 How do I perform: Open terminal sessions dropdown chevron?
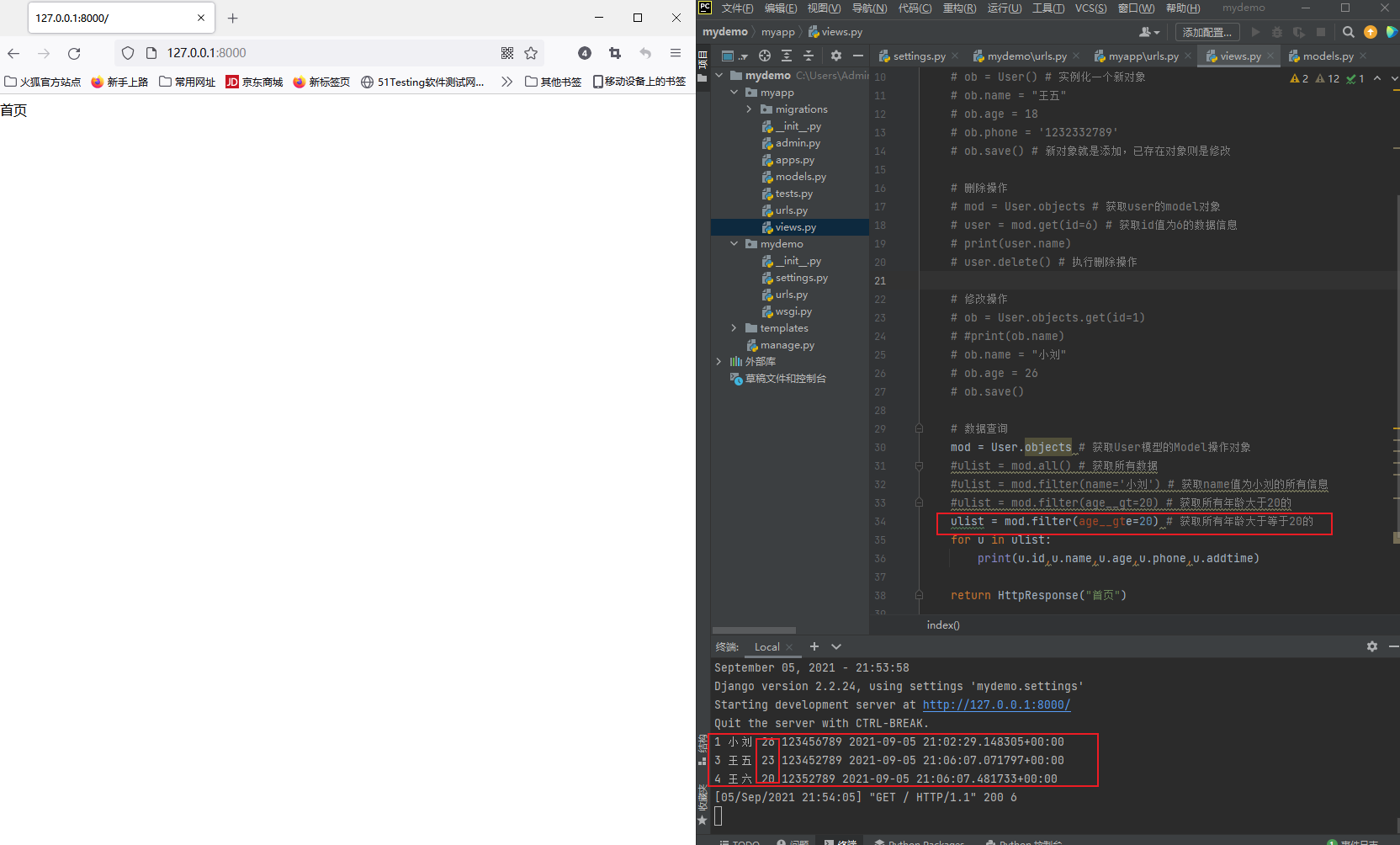point(836,646)
